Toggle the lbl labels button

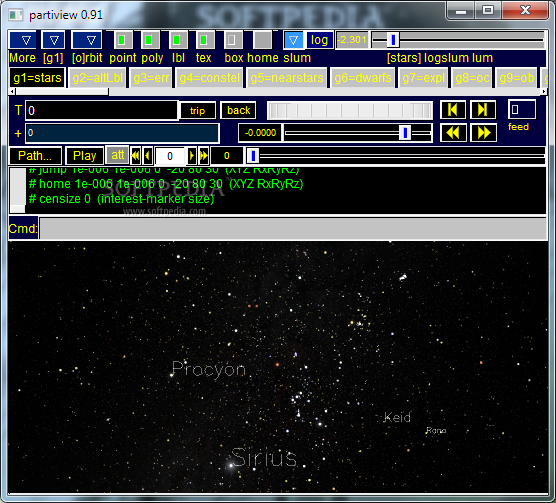(x=178, y=40)
